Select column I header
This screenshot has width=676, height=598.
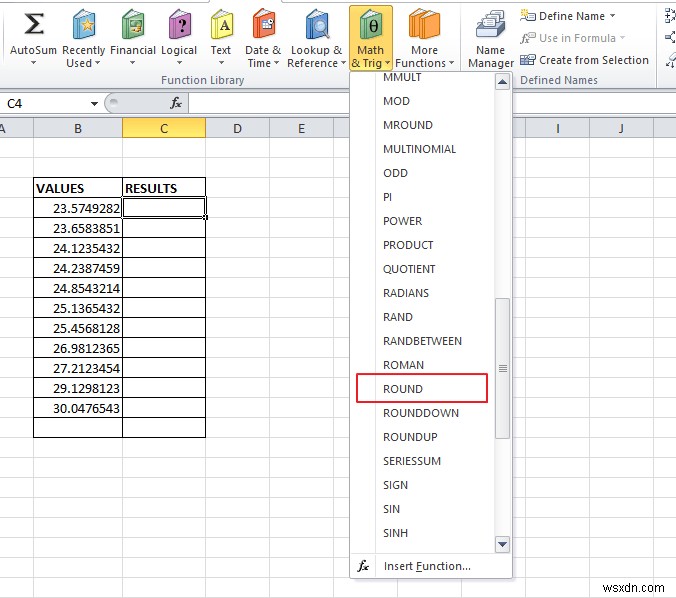point(557,128)
